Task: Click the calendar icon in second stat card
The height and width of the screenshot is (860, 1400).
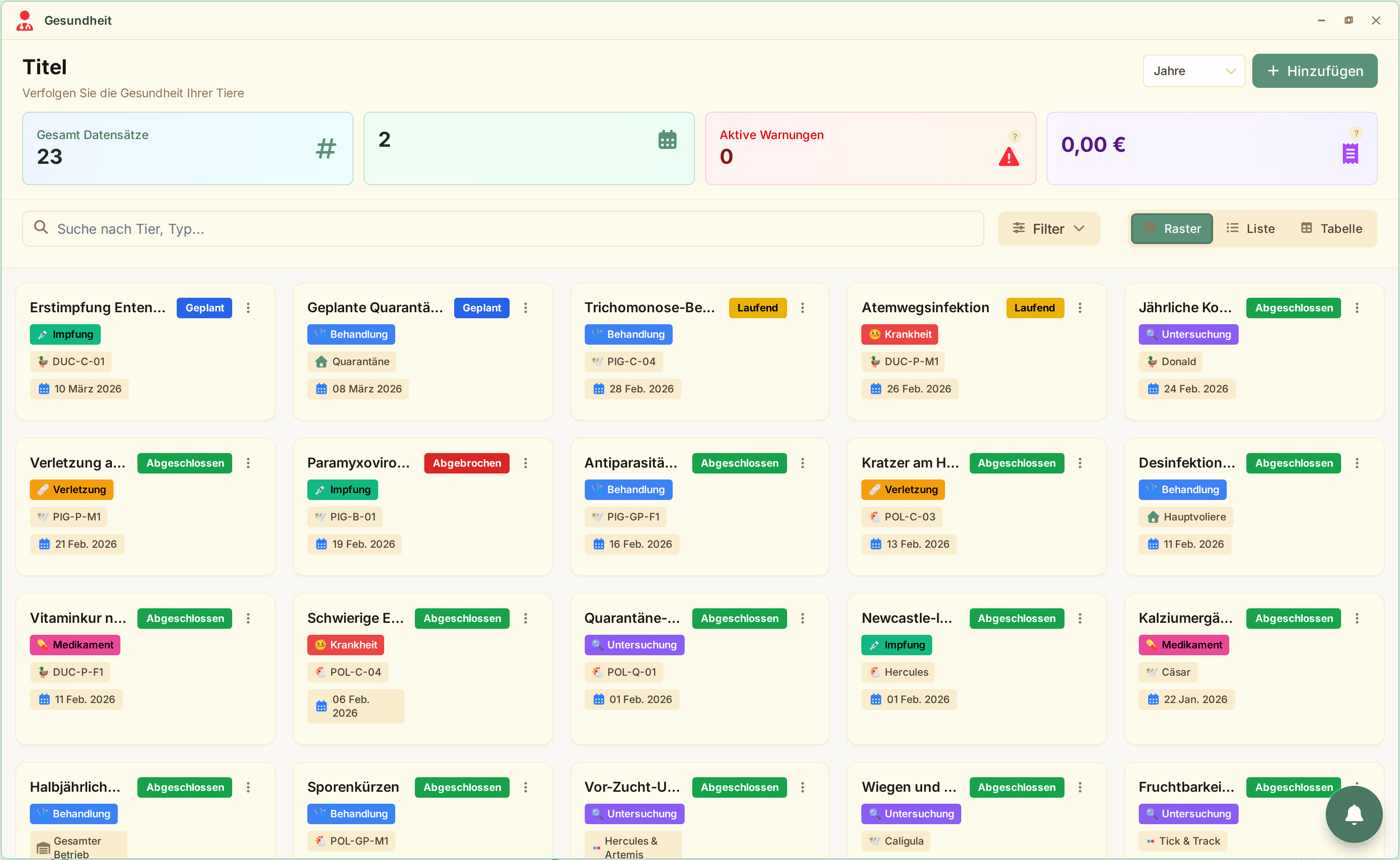Action: point(667,139)
